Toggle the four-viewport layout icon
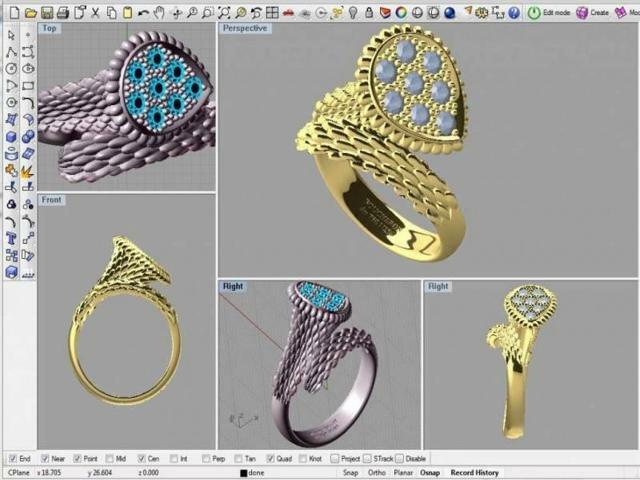This screenshot has width=640, height=480. pos(272,13)
